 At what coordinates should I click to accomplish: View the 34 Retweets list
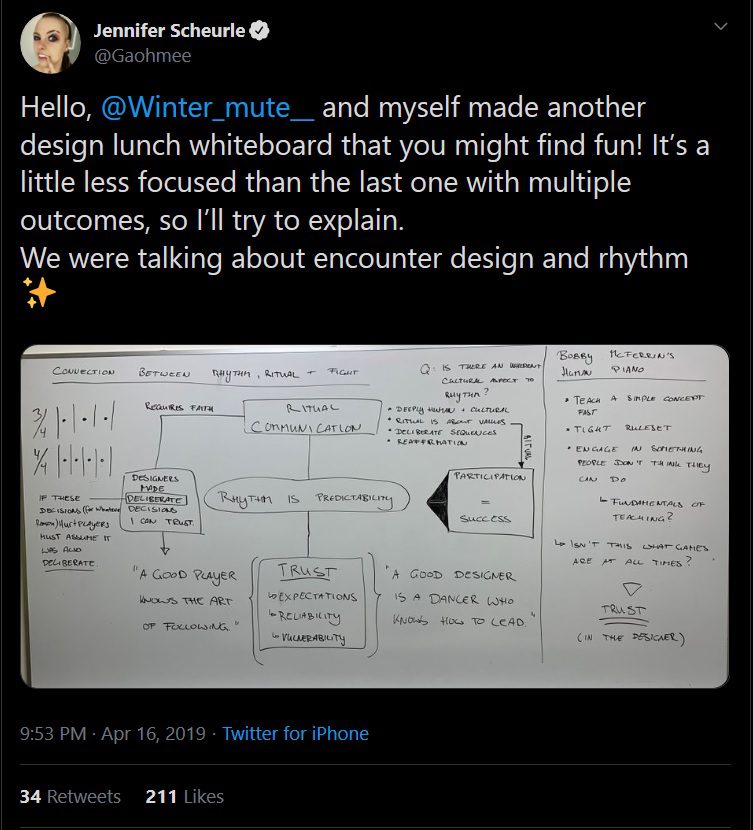point(70,796)
